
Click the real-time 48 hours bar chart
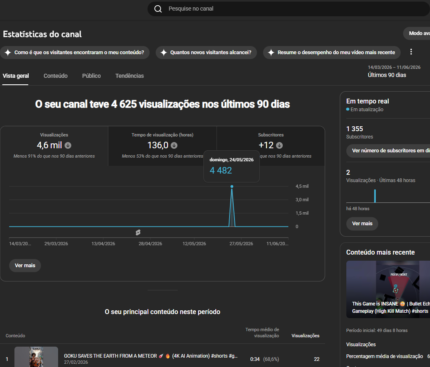pyautogui.click(x=388, y=196)
